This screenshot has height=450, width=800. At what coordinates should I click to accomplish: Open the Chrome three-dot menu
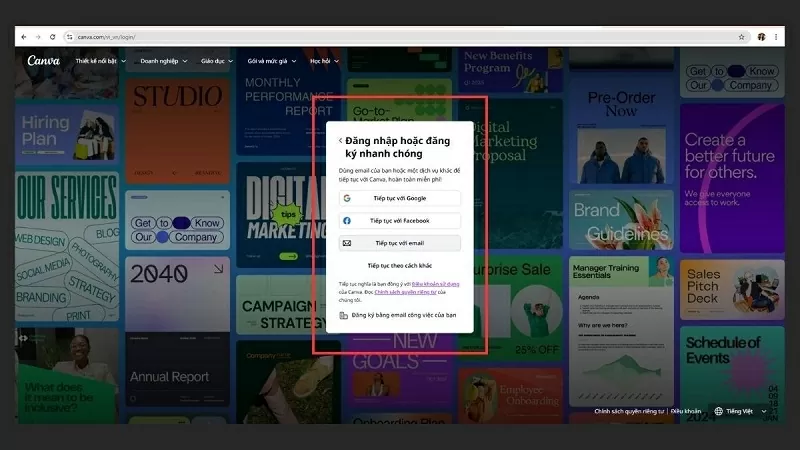[x=776, y=37]
